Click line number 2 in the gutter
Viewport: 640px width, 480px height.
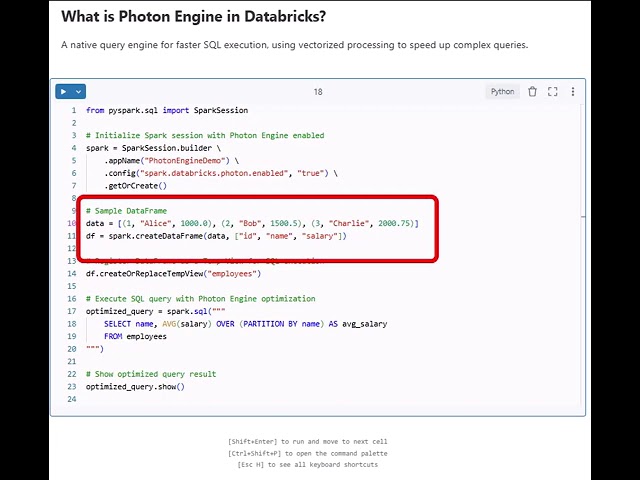point(74,123)
